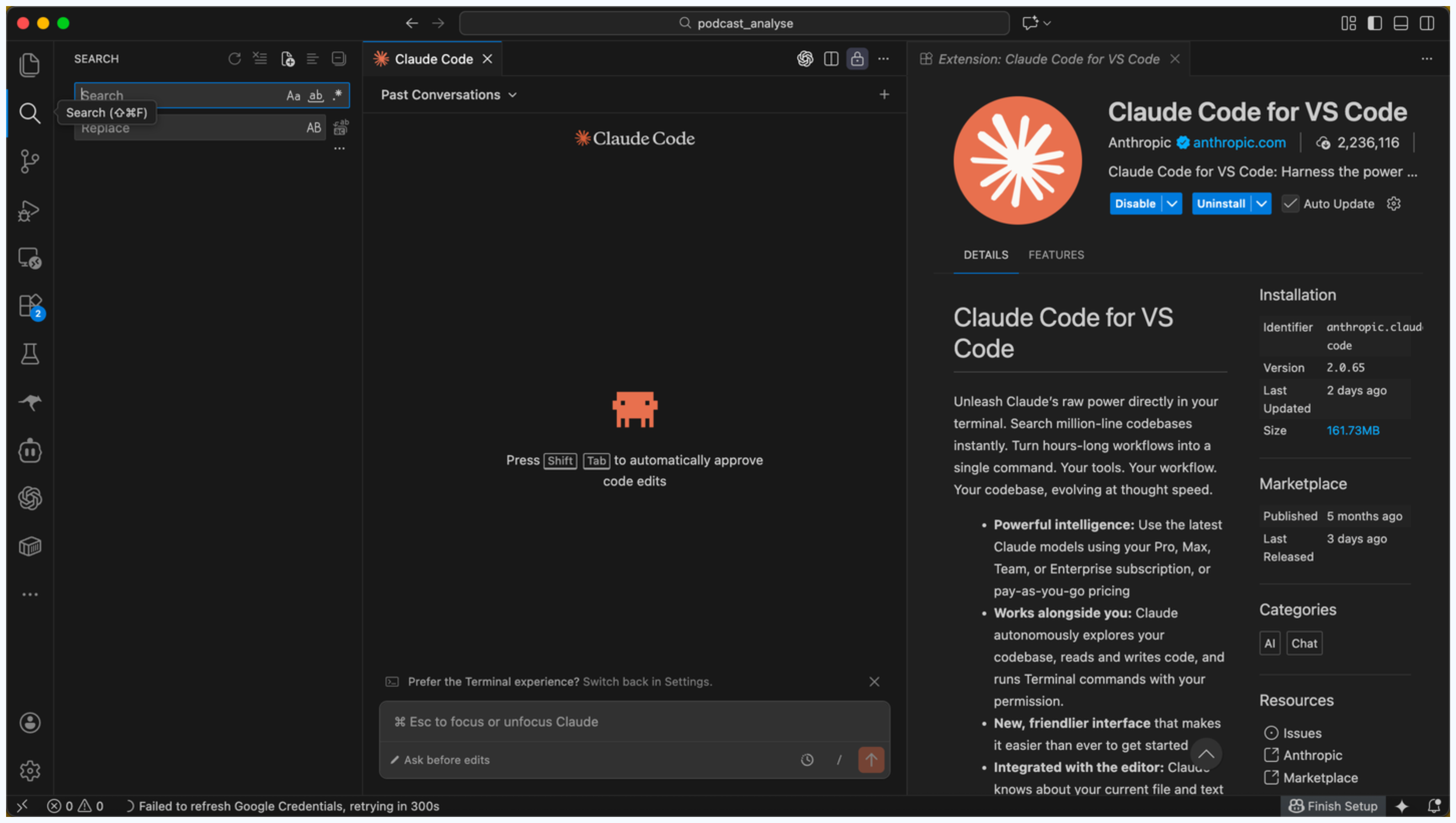Switch to the Claude Code tab
The image size is (1456, 823).
433,59
